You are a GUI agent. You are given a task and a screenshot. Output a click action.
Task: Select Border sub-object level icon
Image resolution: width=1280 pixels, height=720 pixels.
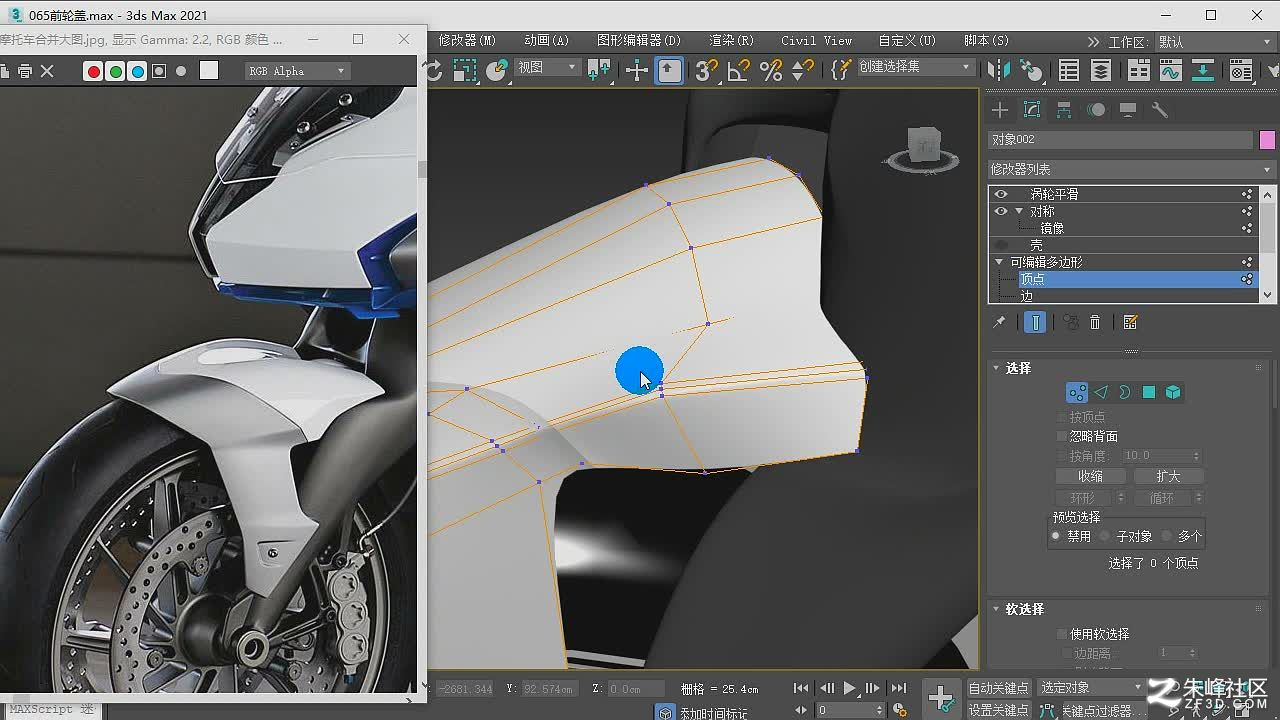(x=1125, y=392)
